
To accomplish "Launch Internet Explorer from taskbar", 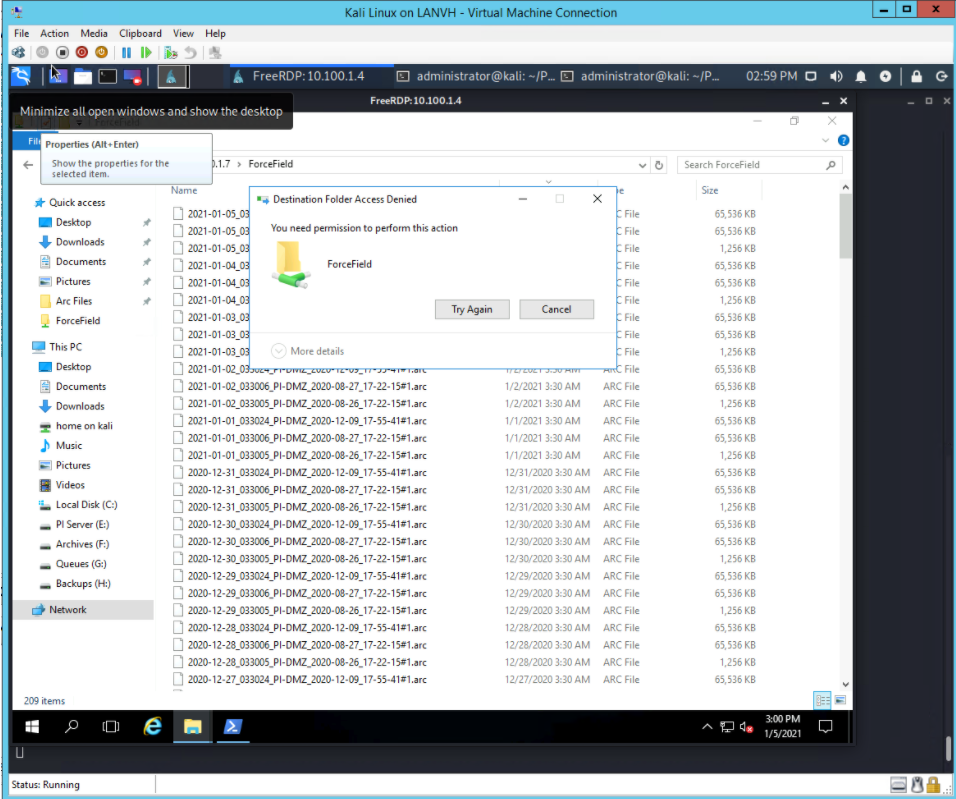I will click(x=152, y=726).
